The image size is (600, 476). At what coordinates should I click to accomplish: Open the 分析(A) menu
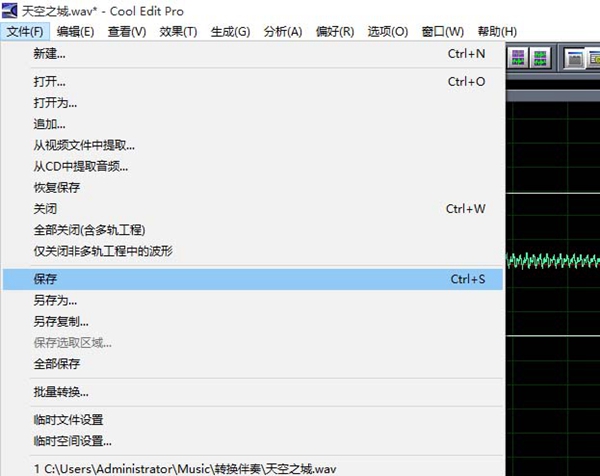[x=283, y=31]
